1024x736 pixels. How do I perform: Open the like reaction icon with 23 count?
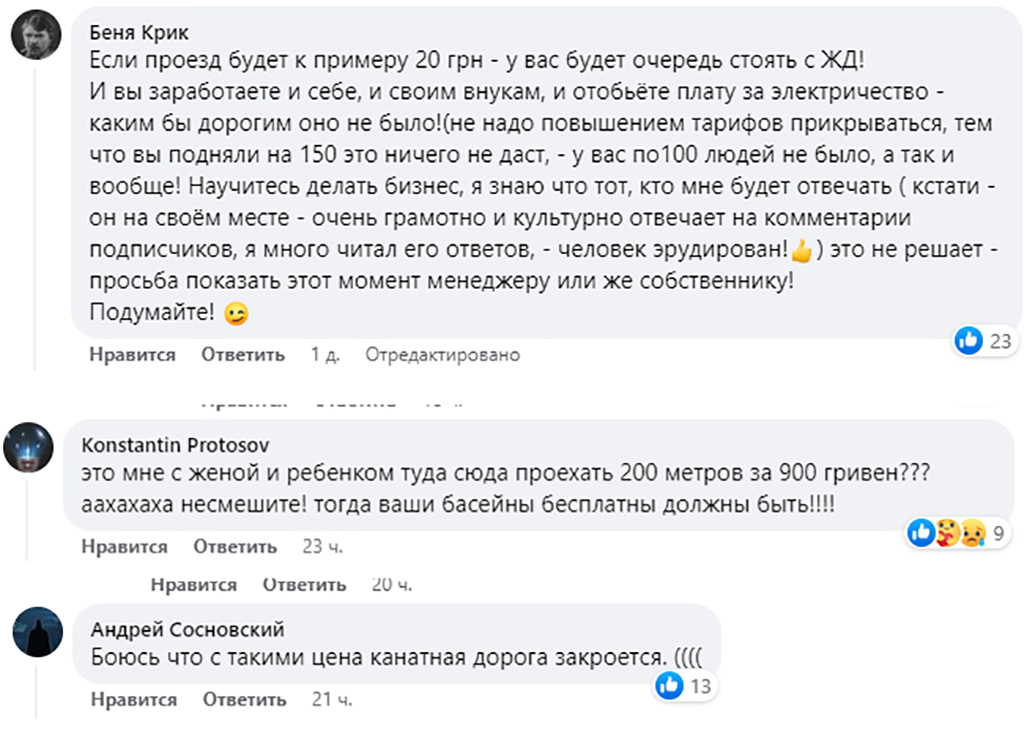click(x=969, y=341)
